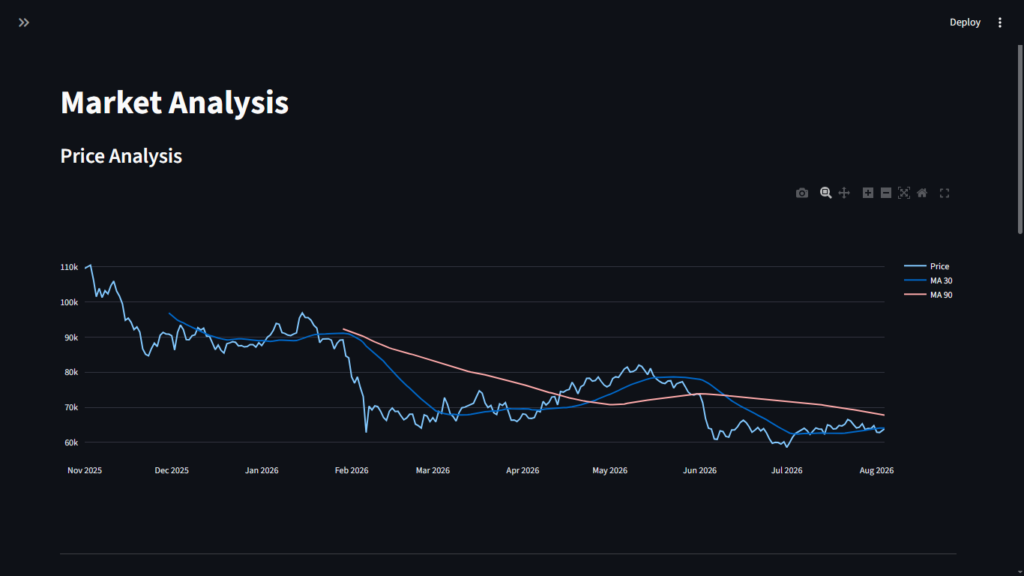Expand the sidebar with the double chevron
Viewport: 1024px width, 576px height.
tap(24, 23)
